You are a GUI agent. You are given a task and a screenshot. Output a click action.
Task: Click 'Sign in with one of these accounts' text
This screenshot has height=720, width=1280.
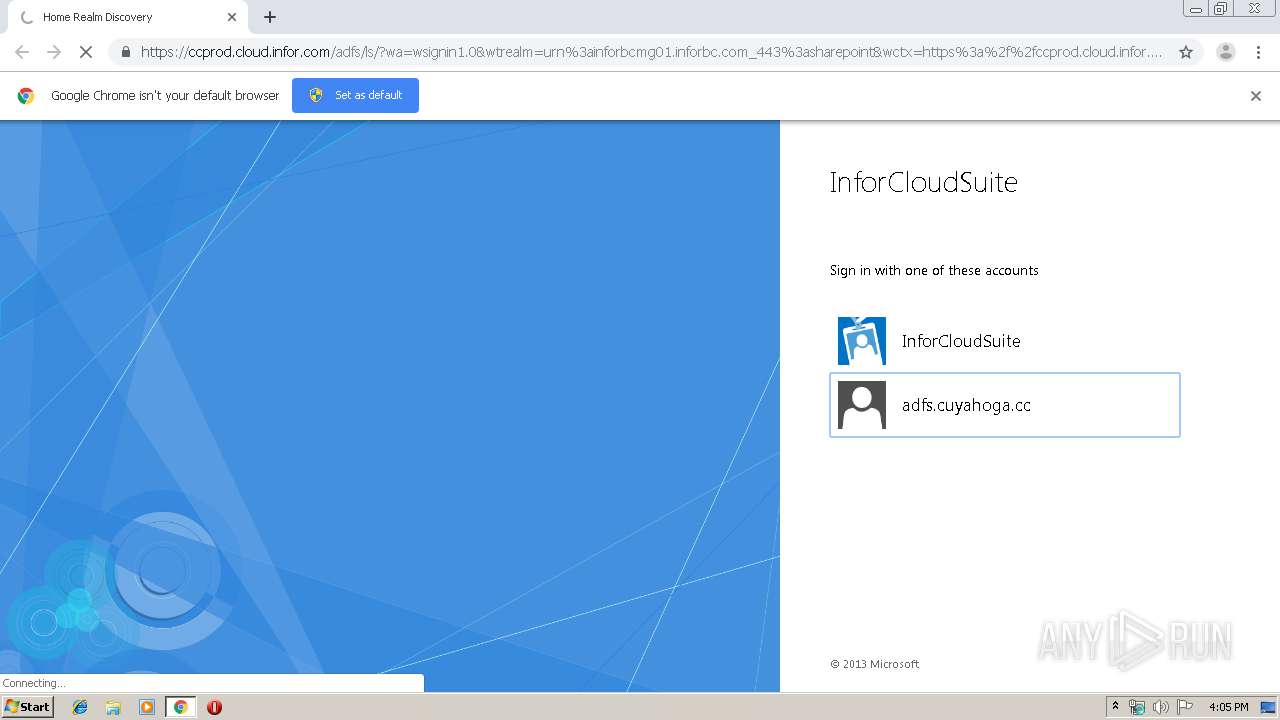934,270
